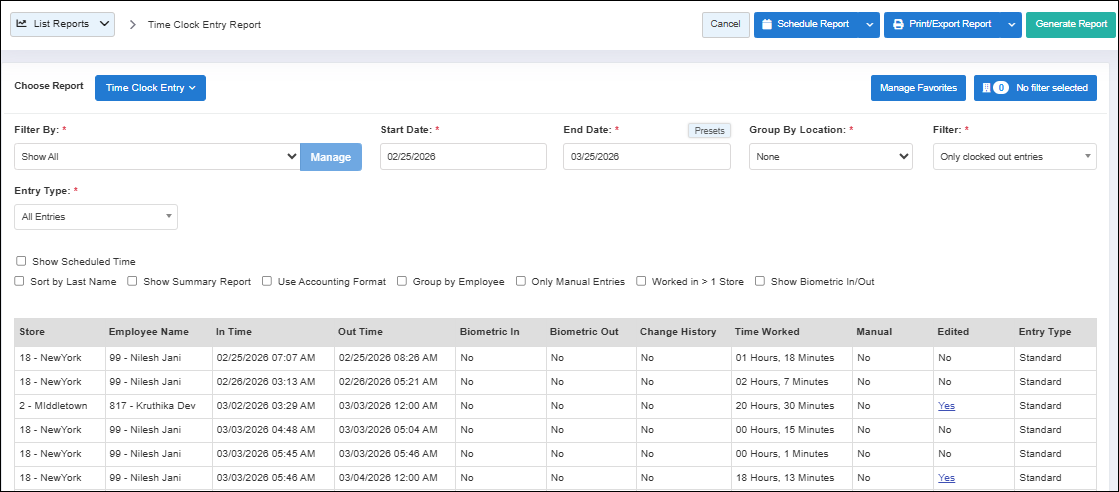1119x492 pixels.
Task: Click the Time Worked column header
Action: [767, 332]
